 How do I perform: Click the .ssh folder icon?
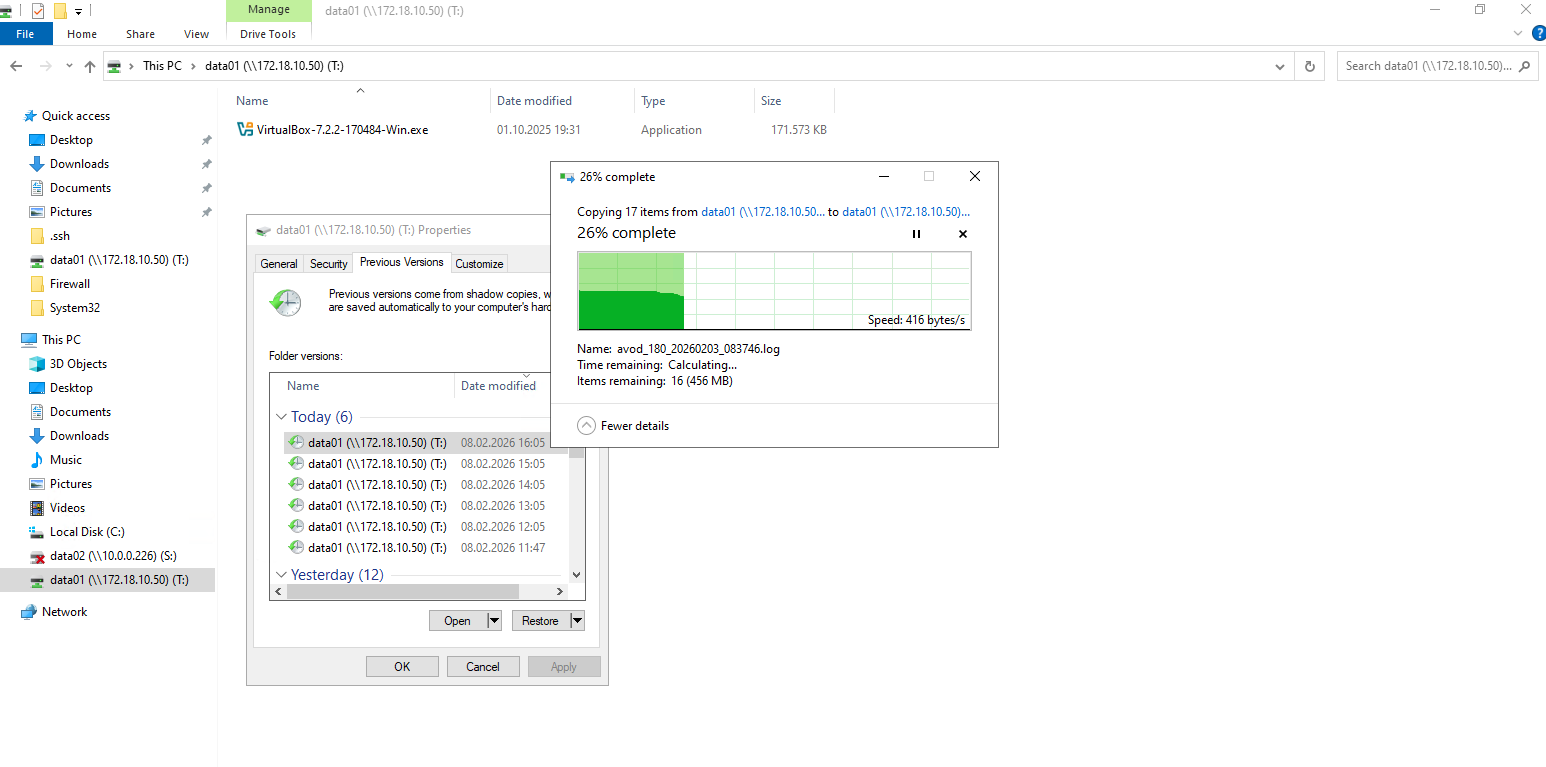37,236
